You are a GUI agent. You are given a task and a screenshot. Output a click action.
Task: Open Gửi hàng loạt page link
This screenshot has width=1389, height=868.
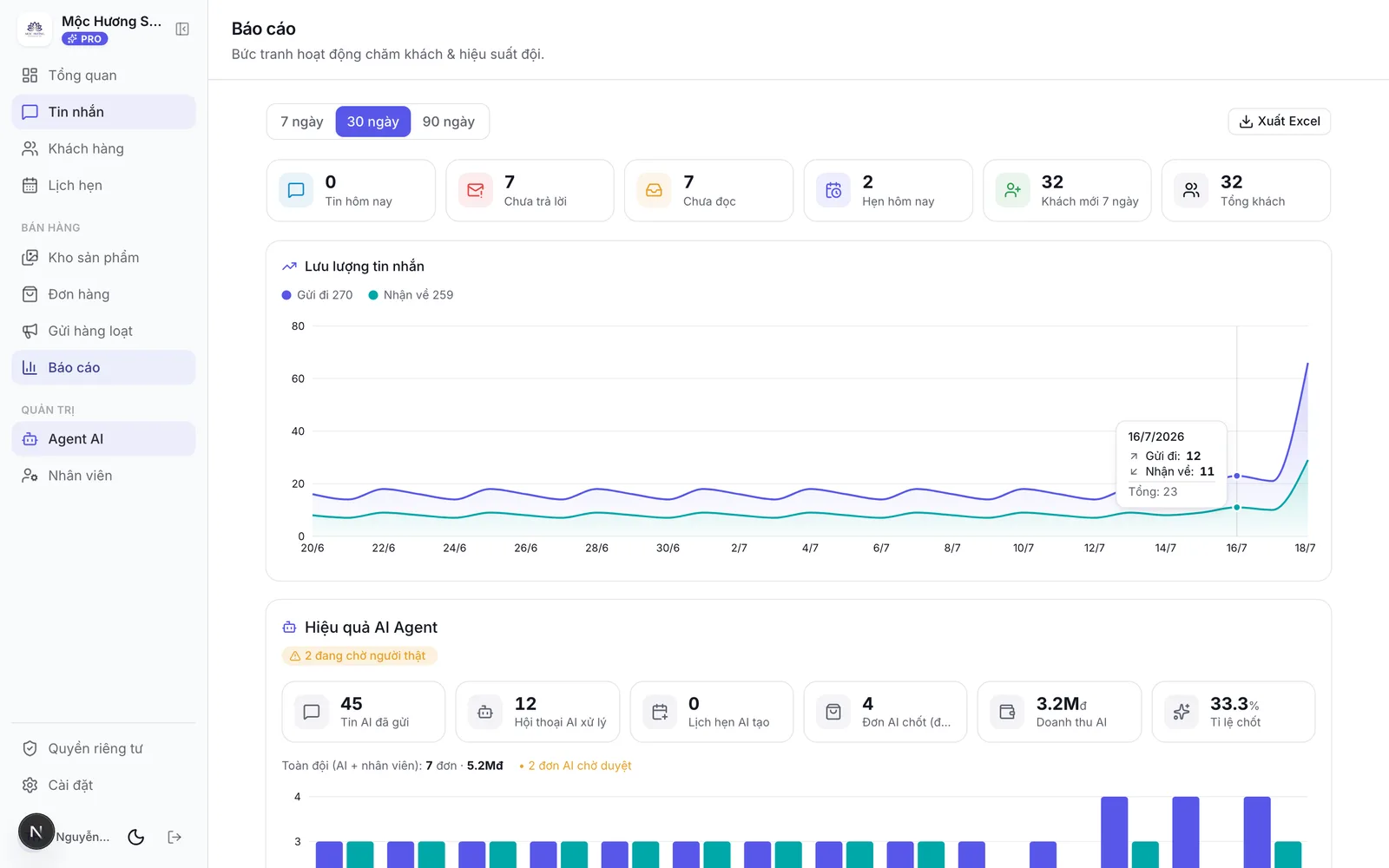pos(103,331)
